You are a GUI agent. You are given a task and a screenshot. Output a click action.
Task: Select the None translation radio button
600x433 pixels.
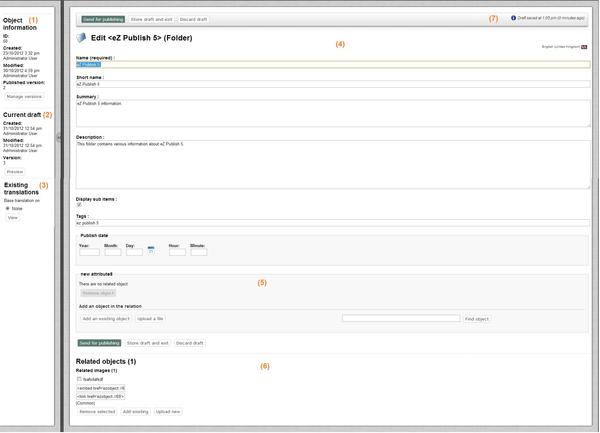[7, 208]
